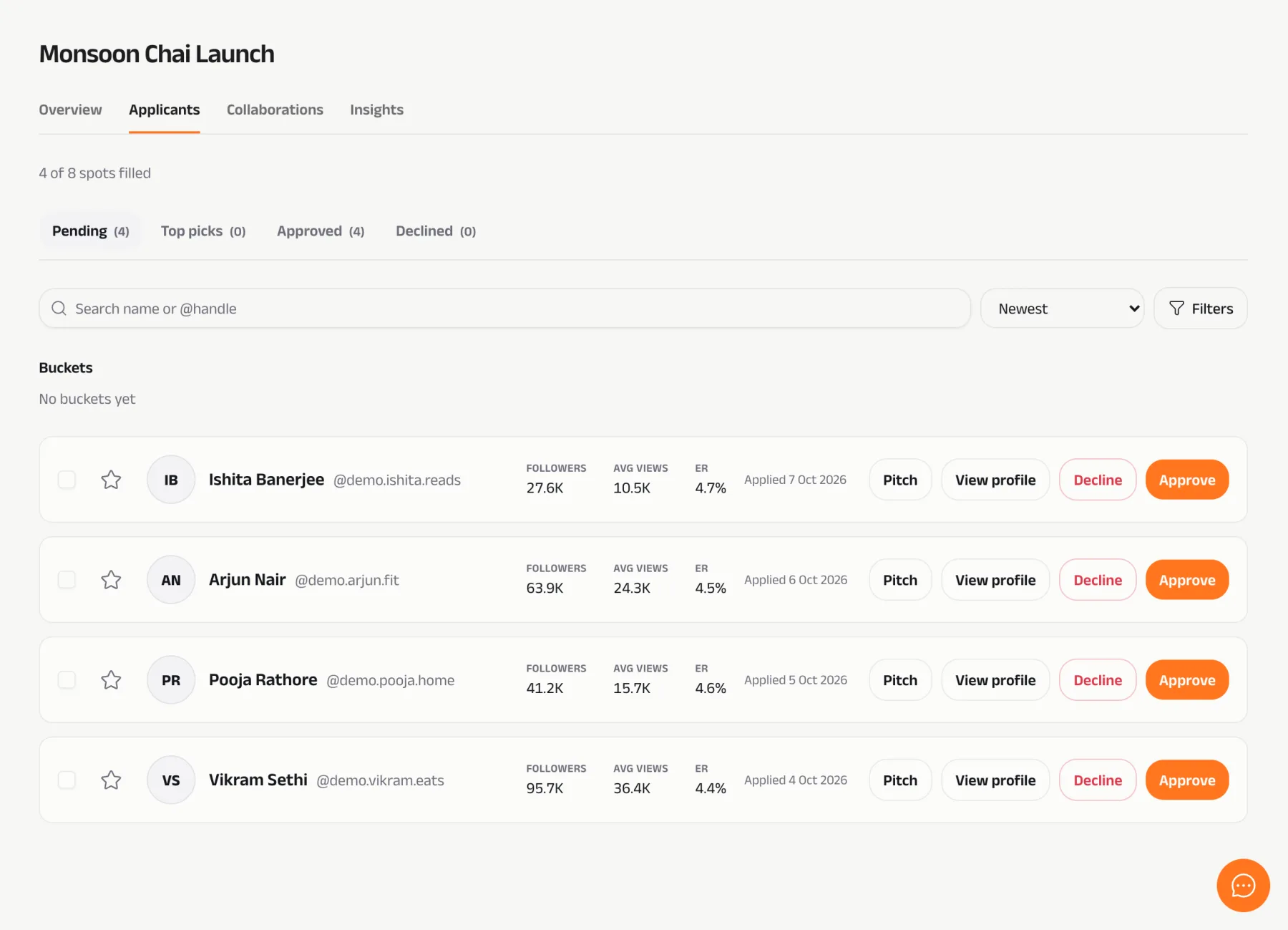Decline Pooja Rathore's application
This screenshot has height=930, width=1288.
pos(1098,680)
